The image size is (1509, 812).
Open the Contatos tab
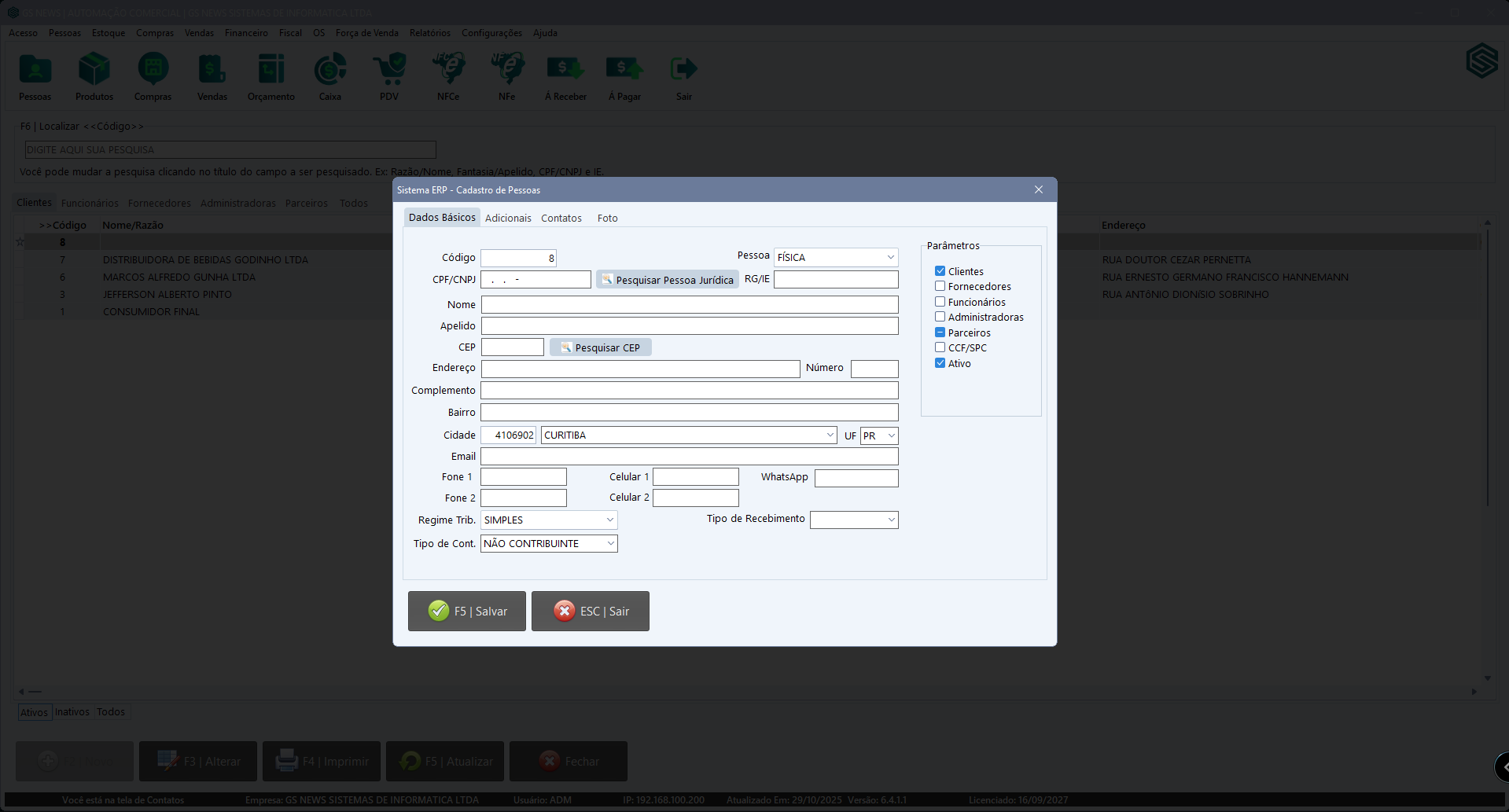click(561, 219)
